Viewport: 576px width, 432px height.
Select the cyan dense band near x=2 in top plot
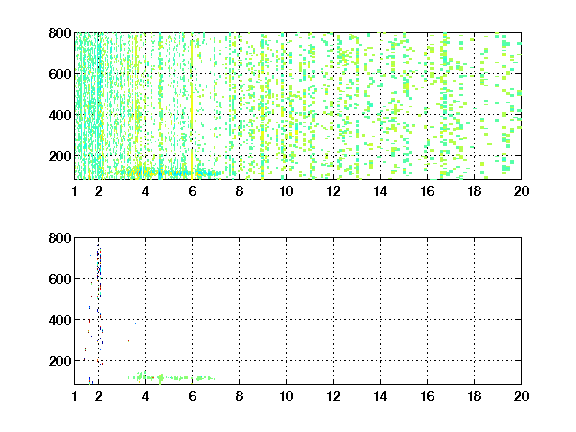click(x=98, y=107)
